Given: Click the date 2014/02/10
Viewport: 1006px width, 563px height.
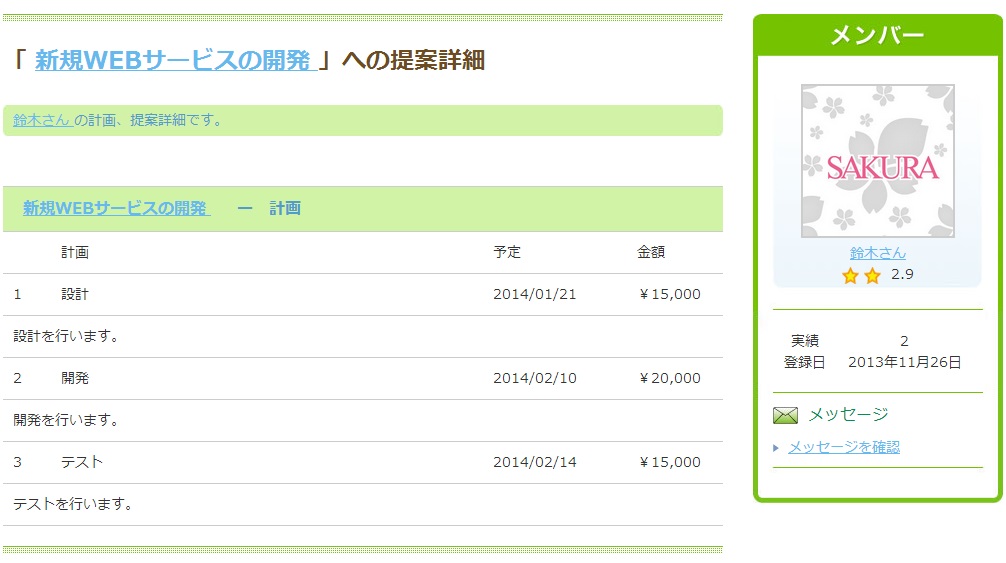Looking at the screenshot, I should click(534, 378).
